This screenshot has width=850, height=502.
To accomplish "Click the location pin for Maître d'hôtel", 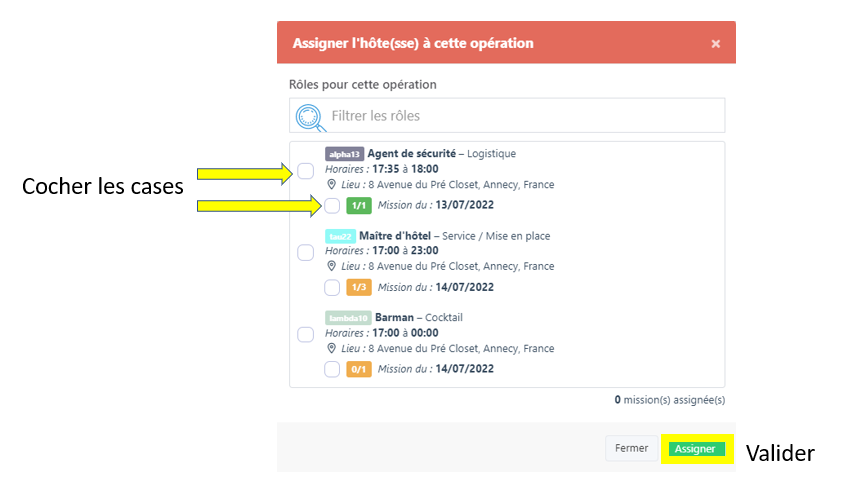I will click(332, 267).
